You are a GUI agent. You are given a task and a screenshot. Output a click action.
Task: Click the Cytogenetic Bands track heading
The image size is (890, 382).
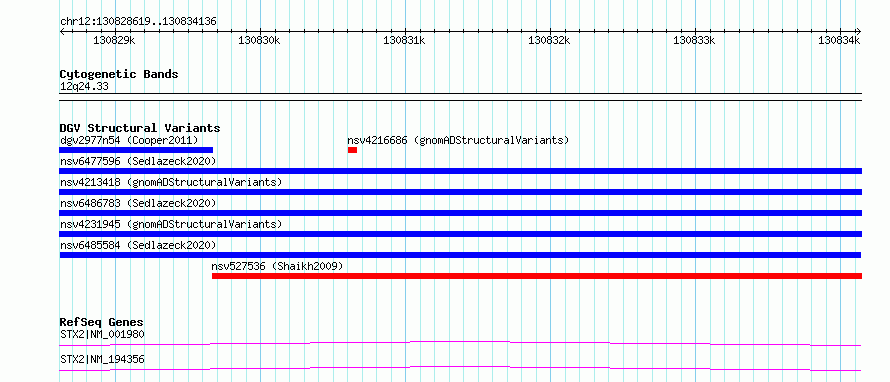[119, 74]
